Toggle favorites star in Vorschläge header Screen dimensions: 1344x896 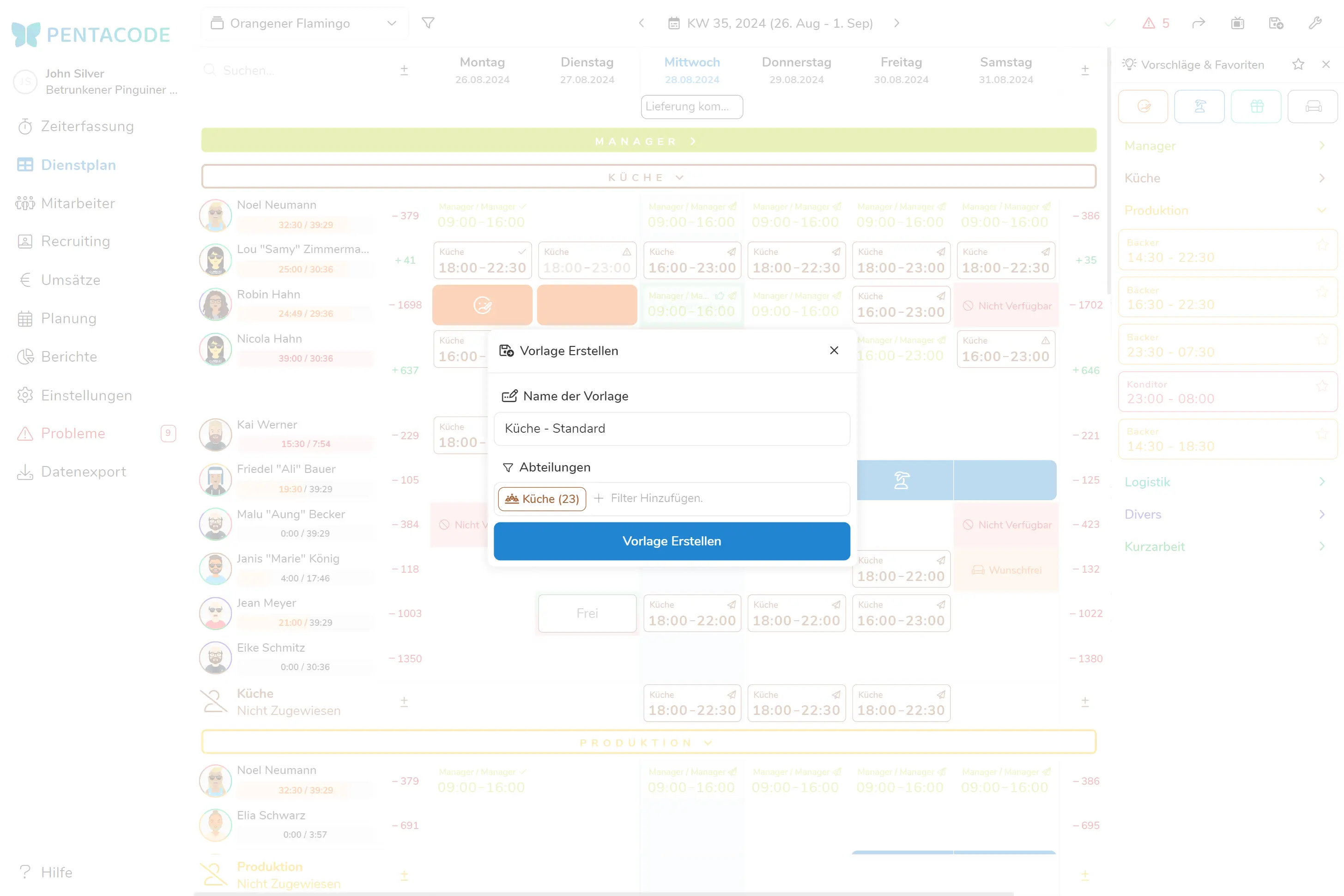pyautogui.click(x=1298, y=65)
